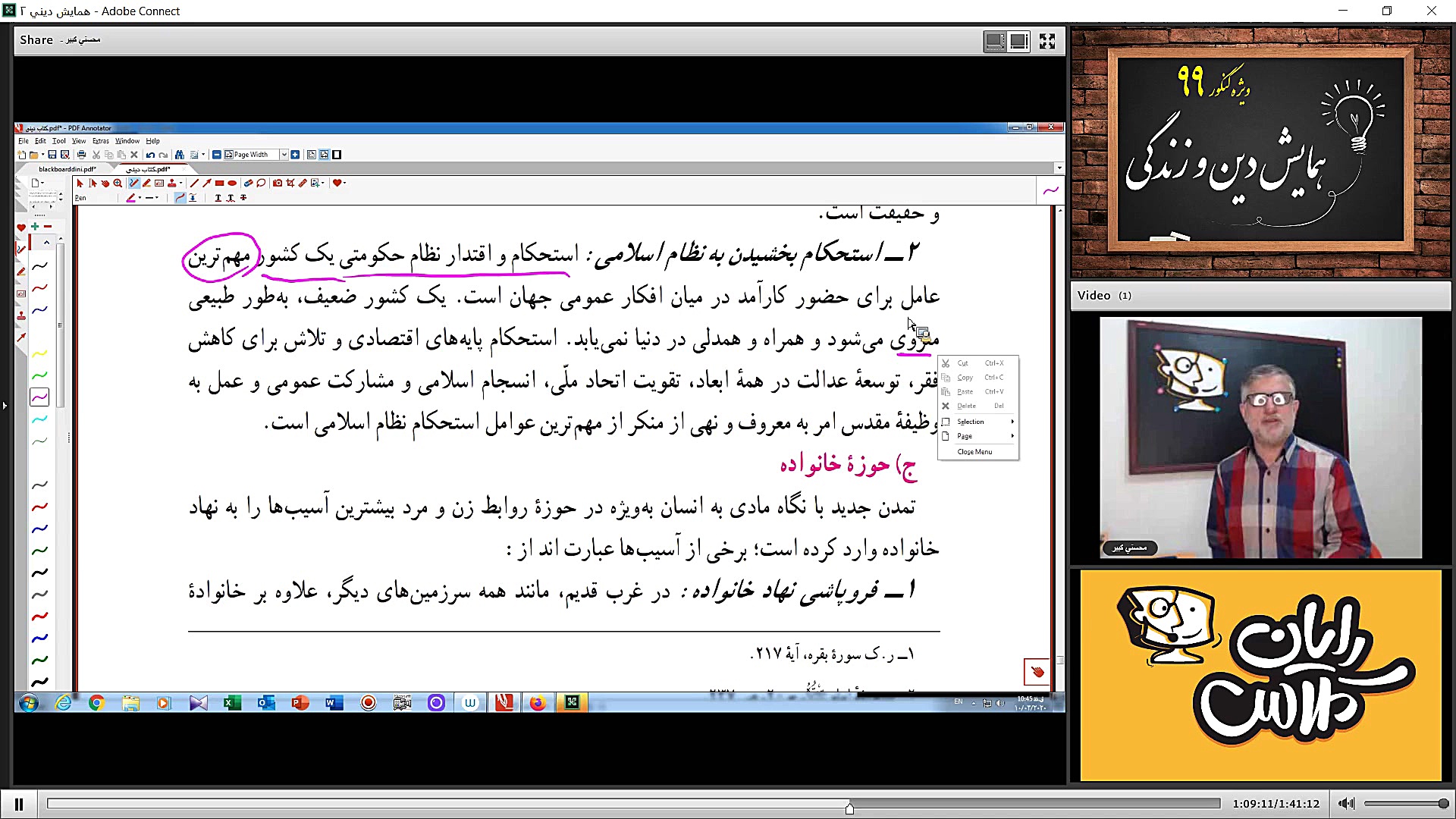
Task: Select the Highlighter tool
Action: pos(146,183)
